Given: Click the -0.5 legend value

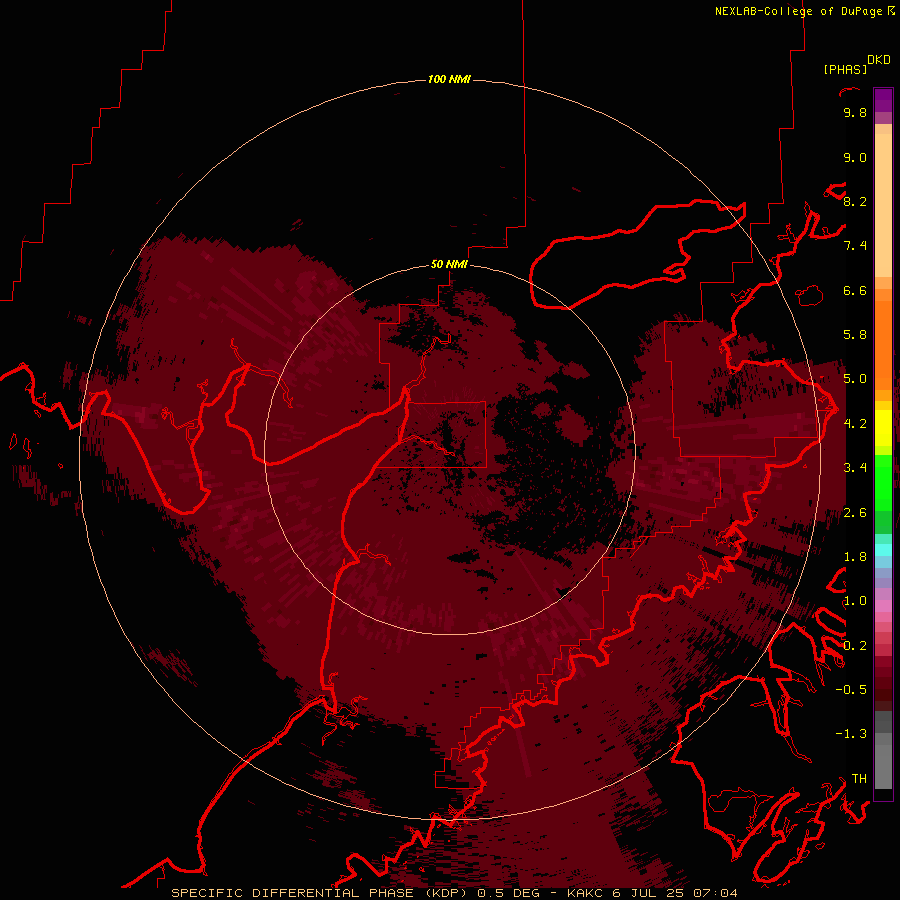Looking at the screenshot, I should click(x=851, y=690).
